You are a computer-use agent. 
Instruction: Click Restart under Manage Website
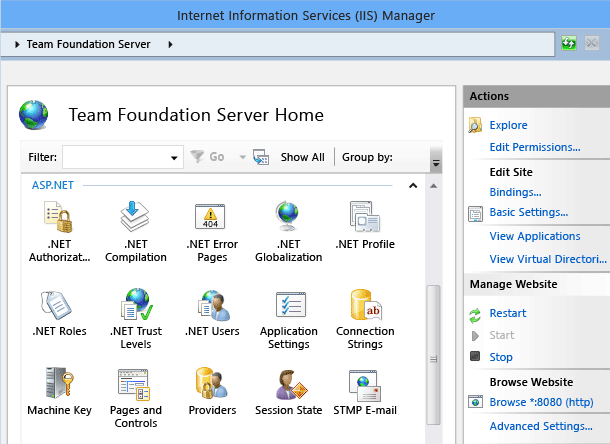[x=507, y=313]
